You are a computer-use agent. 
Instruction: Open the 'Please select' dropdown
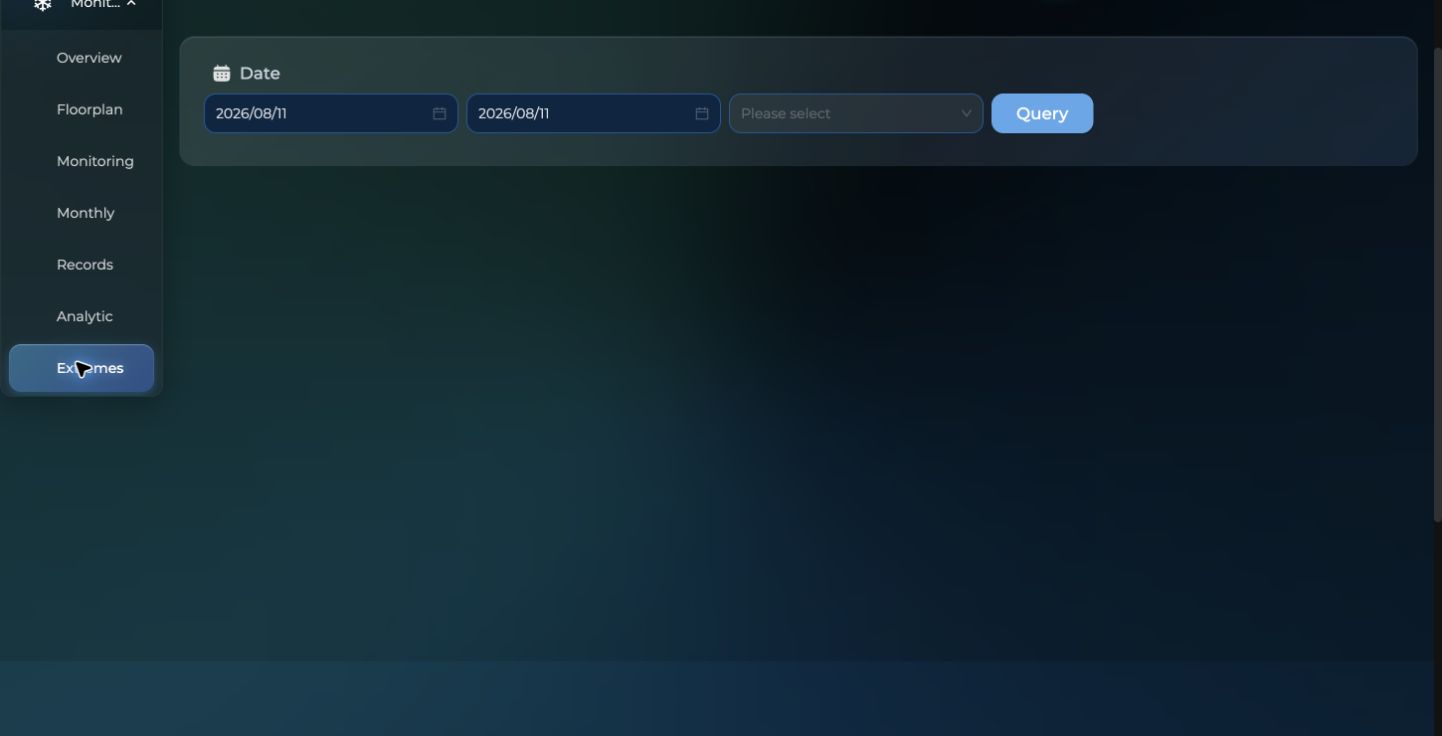856,114
